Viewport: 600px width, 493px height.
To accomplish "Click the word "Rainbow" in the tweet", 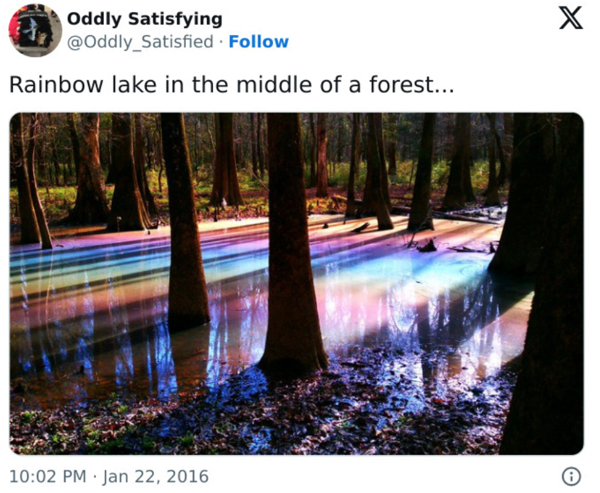I will [x=47, y=85].
